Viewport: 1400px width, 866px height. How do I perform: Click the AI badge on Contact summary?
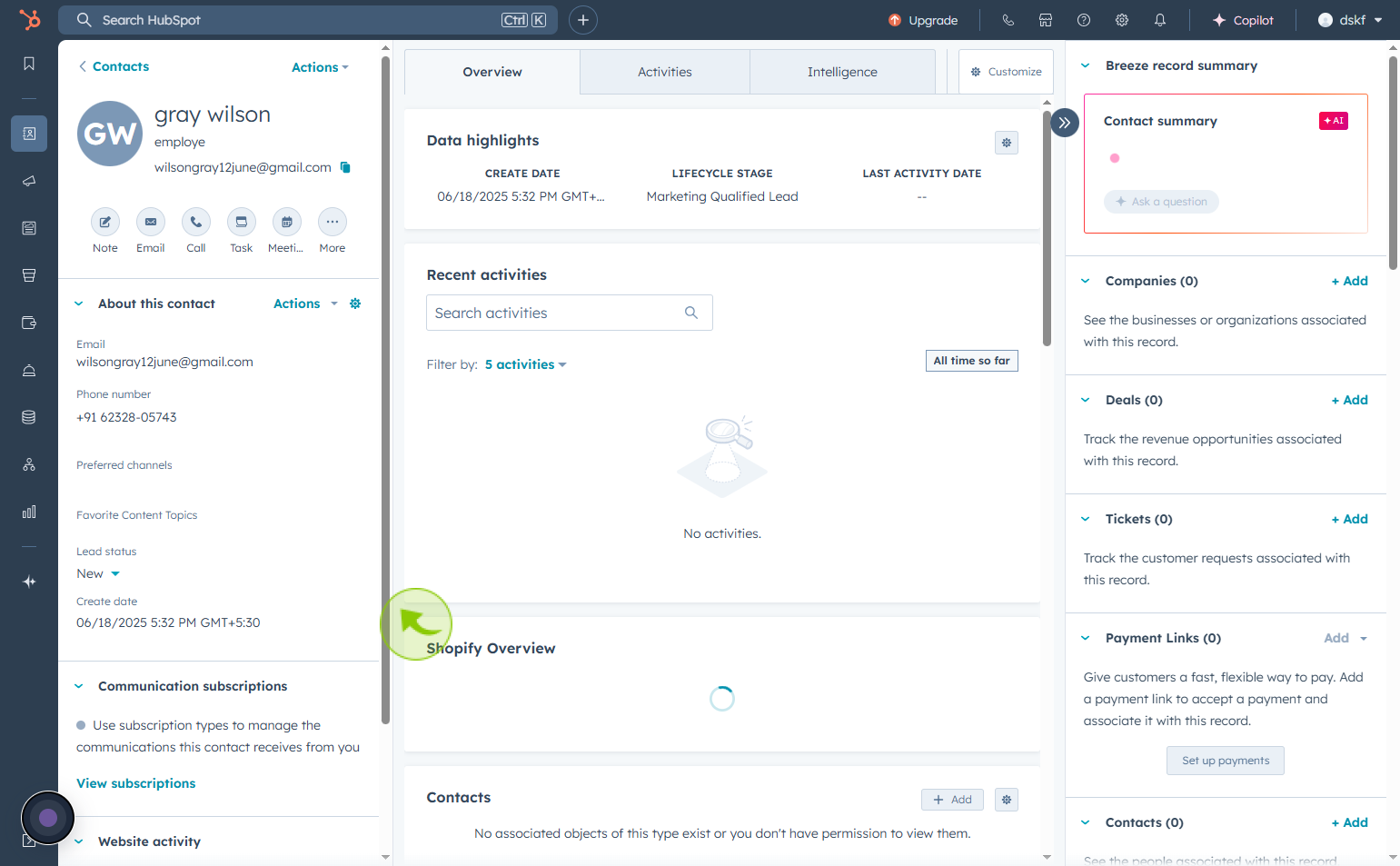[1334, 121]
